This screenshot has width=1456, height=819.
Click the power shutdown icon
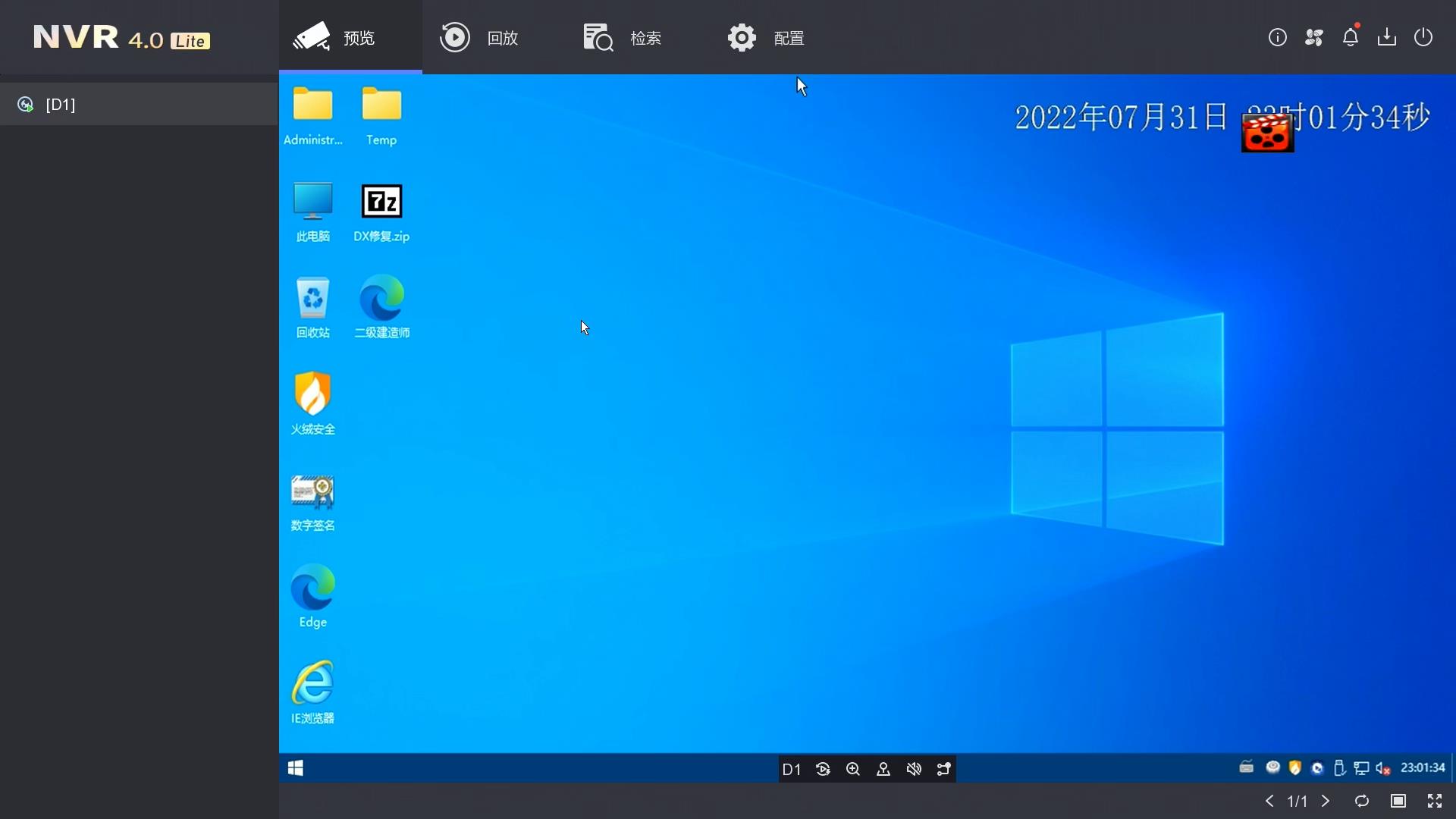coord(1423,37)
